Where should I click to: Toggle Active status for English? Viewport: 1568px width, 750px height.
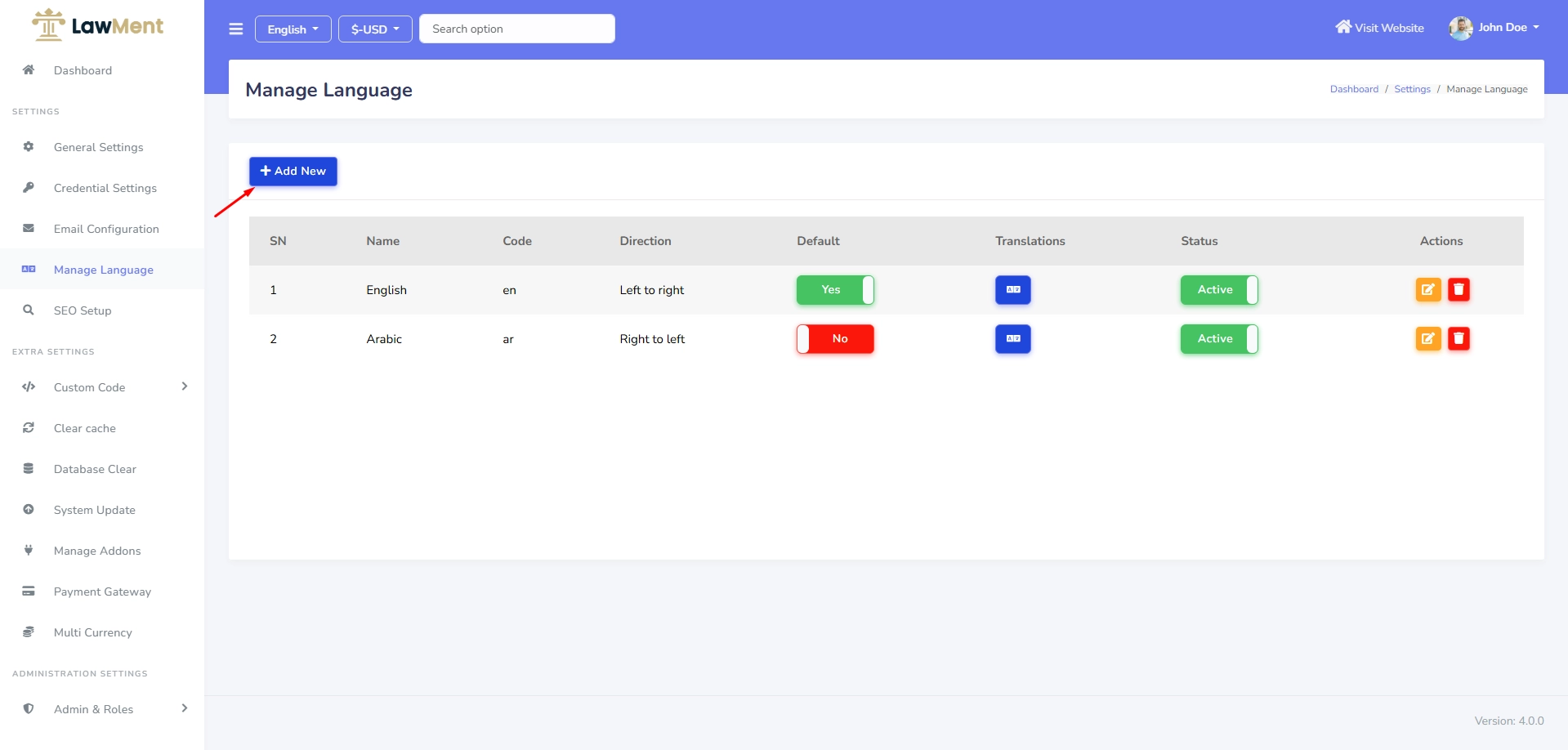coord(1218,290)
